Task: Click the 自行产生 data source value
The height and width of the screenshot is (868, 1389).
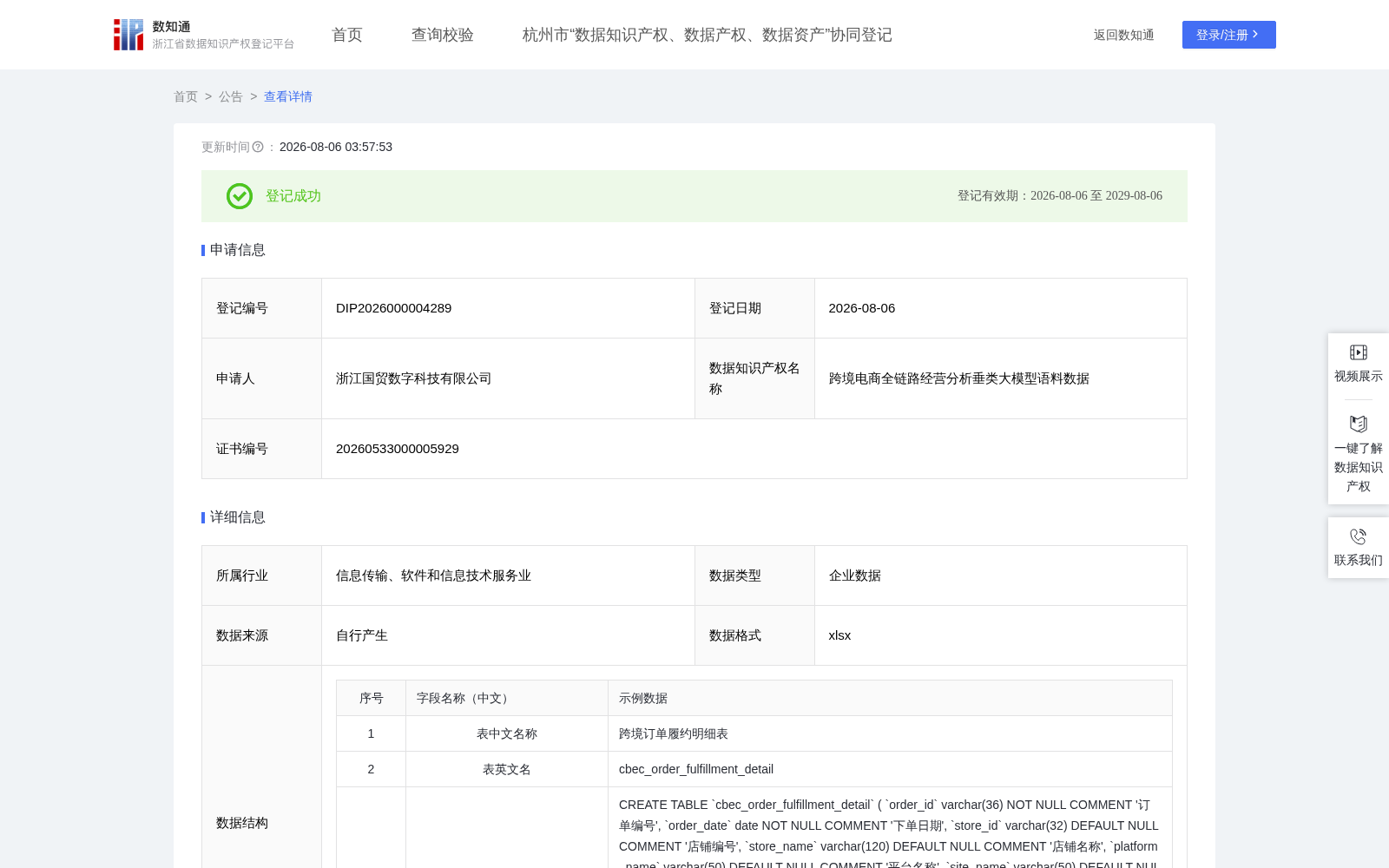Action: [362, 635]
